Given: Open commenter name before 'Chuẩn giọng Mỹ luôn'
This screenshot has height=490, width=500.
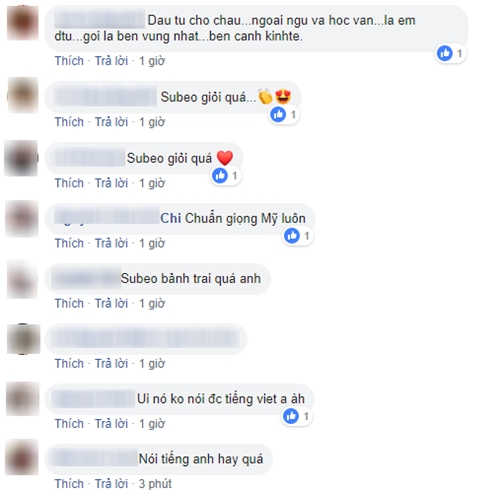Looking at the screenshot, I should pyautogui.click(x=107, y=217).
